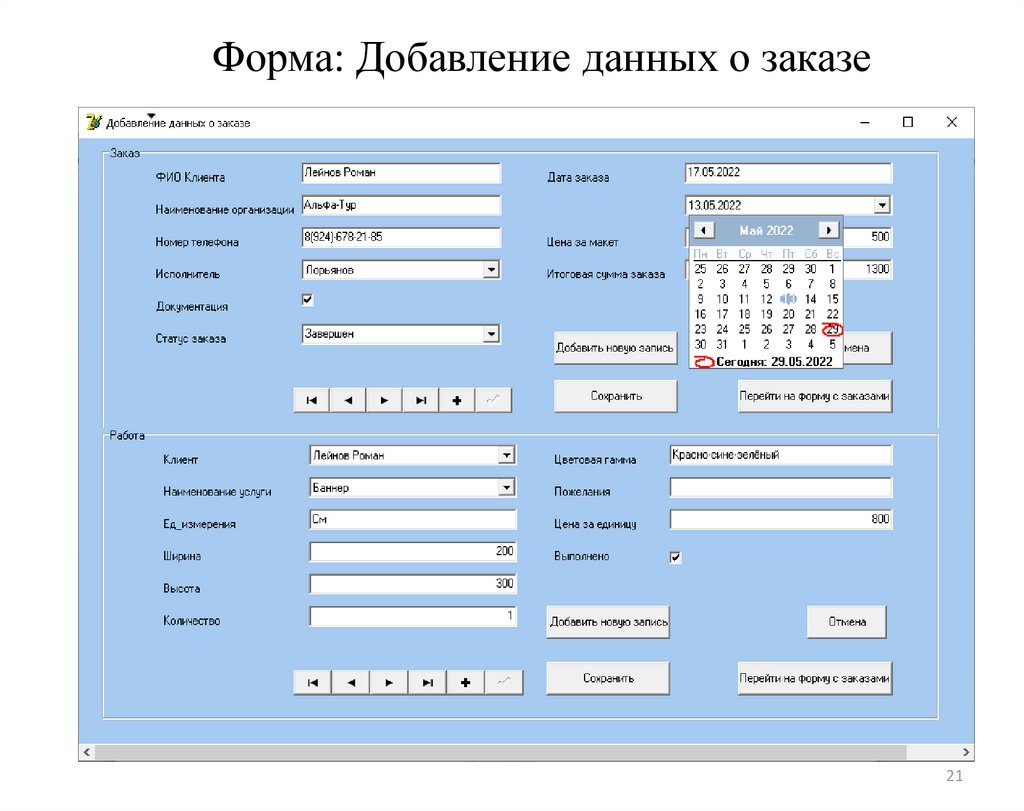Insert new record with Работа navigator plus
The width and height of the screenshot is (1024, 811).
coord(466,682)
